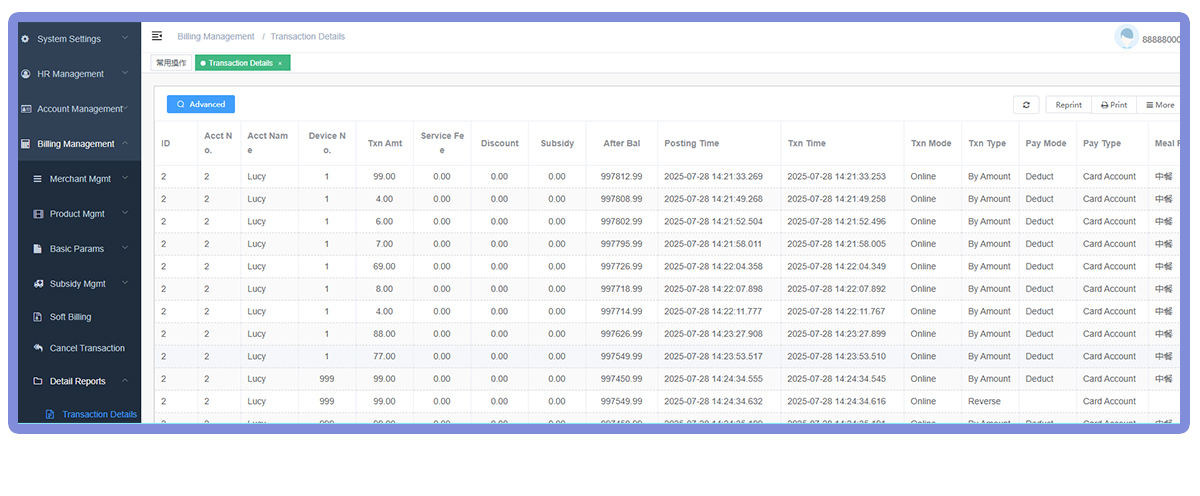Expand the System Settings menu
This screenshot has width=1200, height=496.
point(75,39)
